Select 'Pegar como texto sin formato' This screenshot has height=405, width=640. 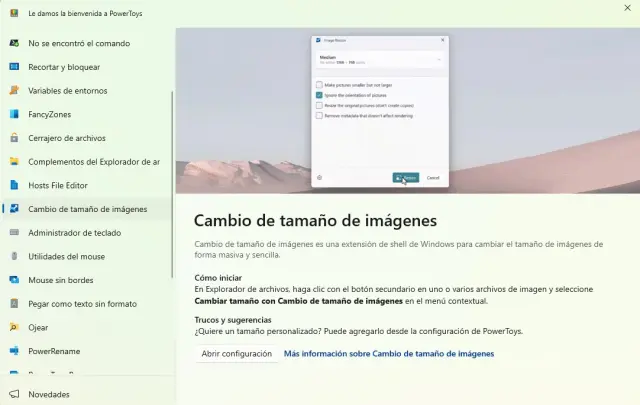82,303
